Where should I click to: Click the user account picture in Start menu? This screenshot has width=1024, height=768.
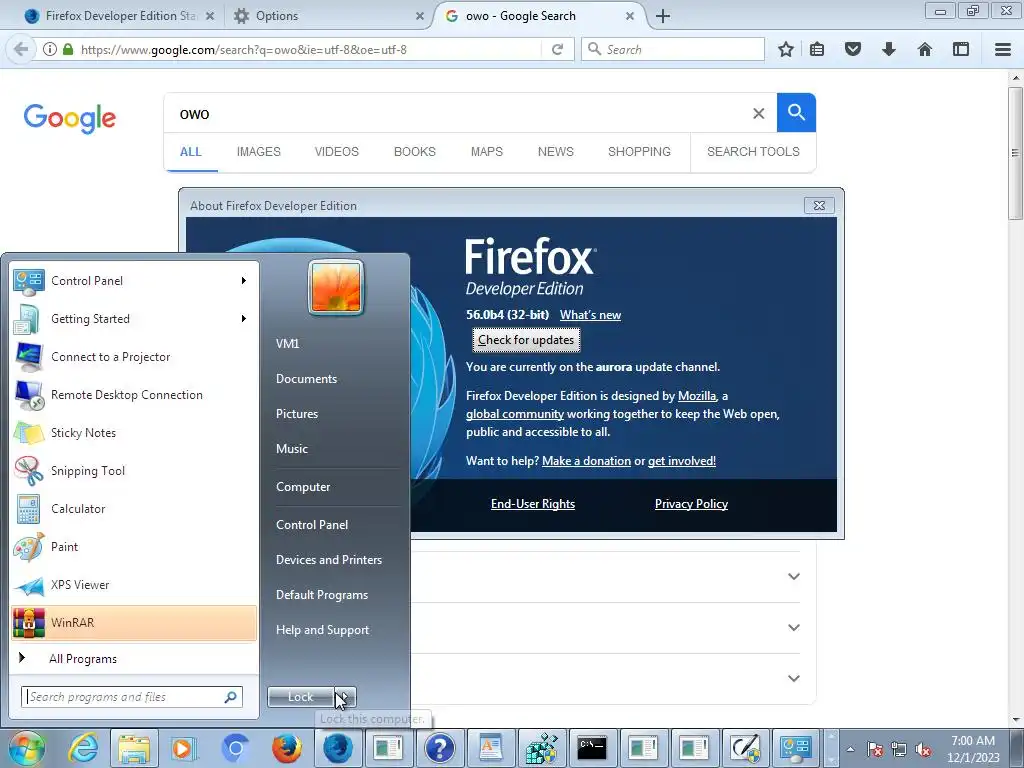[x=336, y=287]
